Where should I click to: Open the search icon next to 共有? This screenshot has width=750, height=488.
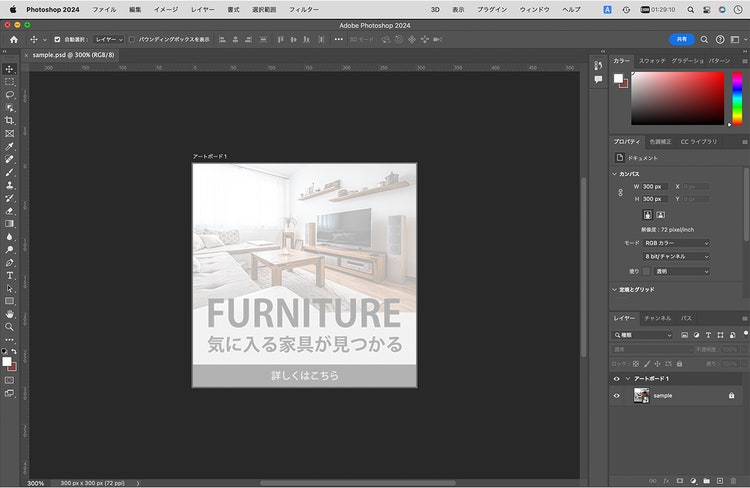point(704,40)
